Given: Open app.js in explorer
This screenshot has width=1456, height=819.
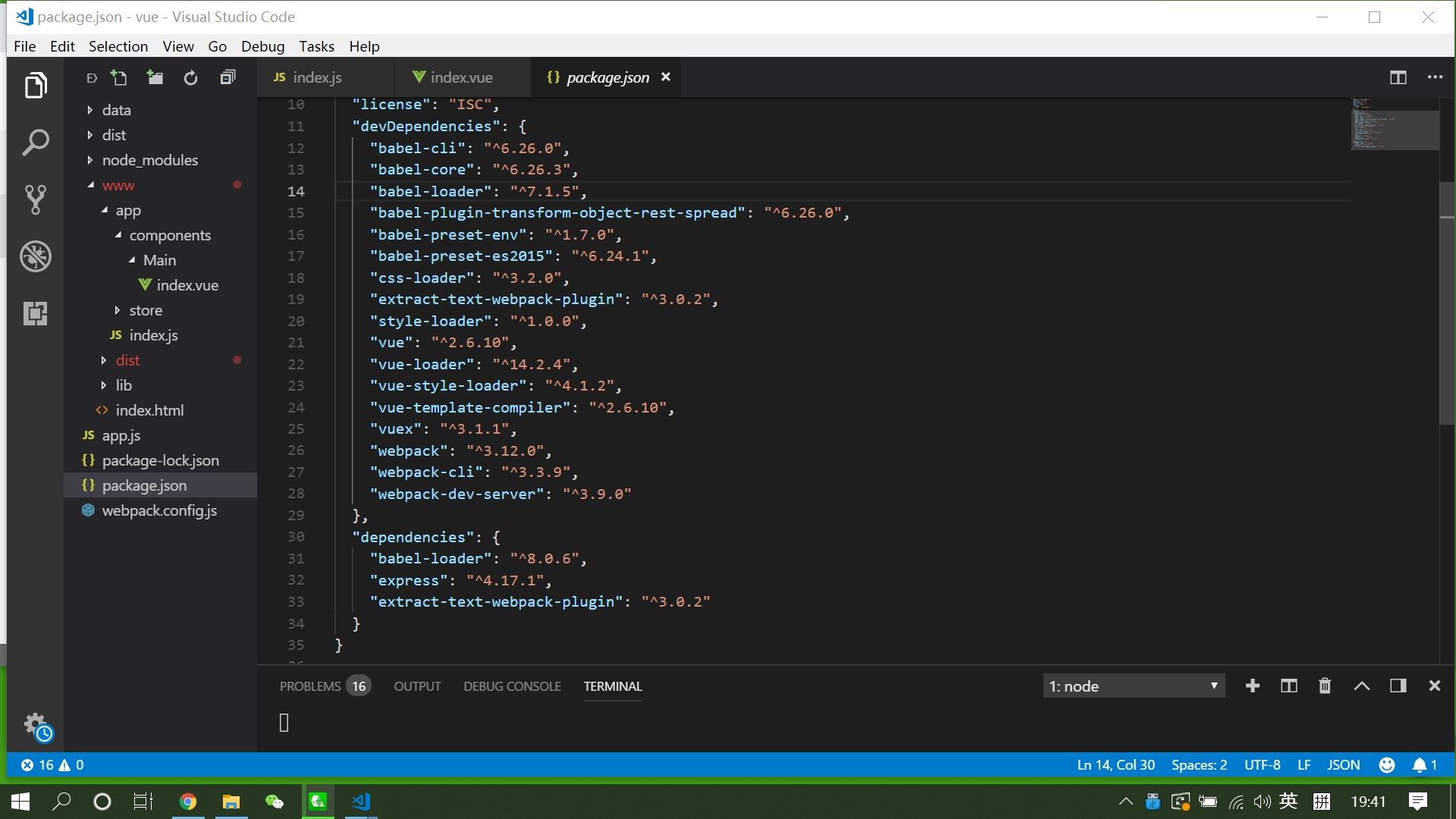Looking at the screenshot, I should pyautogui.click(x=160, y=435).
